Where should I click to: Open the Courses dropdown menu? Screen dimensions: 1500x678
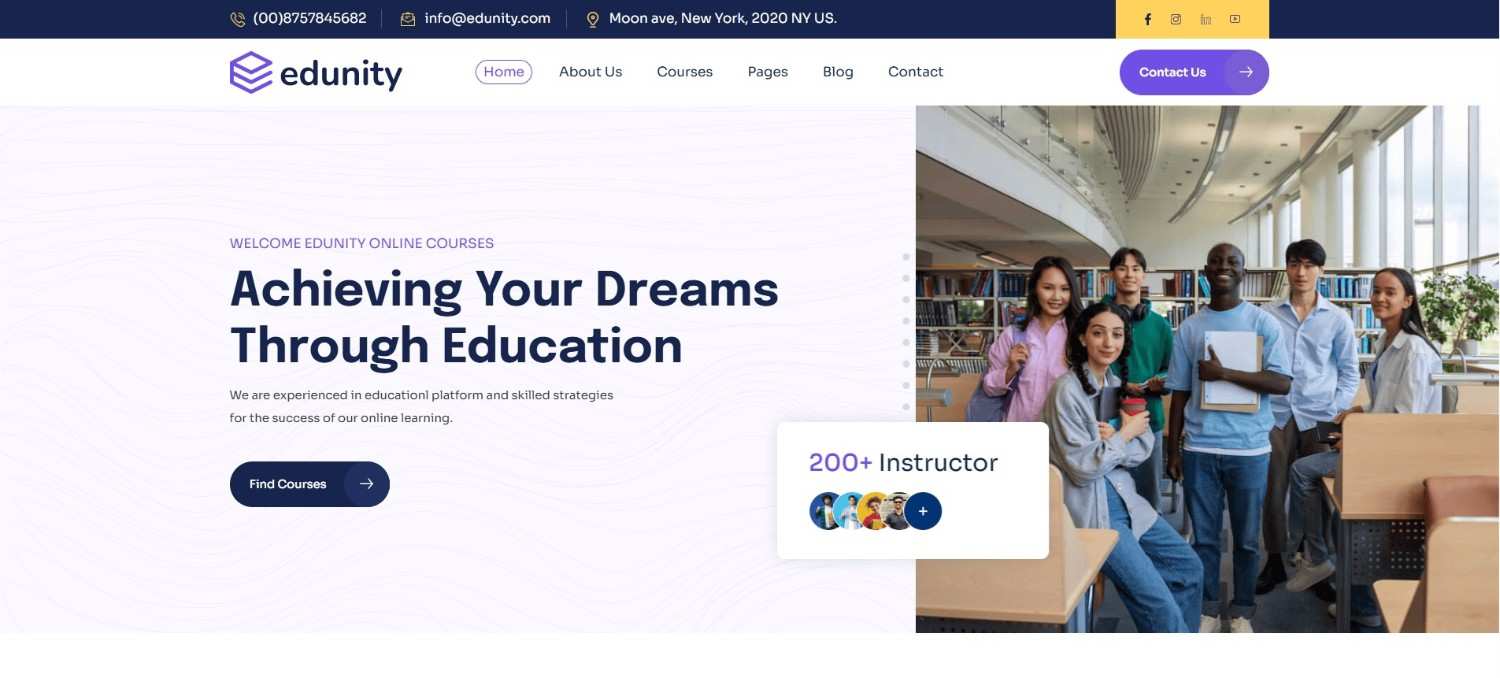[x=684, y=71]
